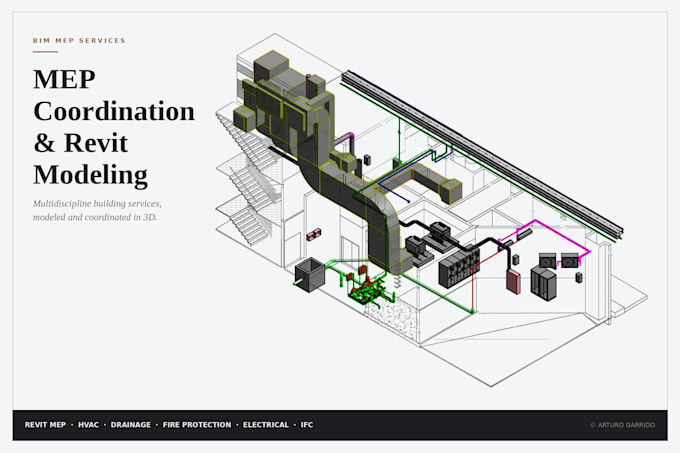Click "REVIT MEP" in the footer bar
680x453 pixels.
[45, 425]
